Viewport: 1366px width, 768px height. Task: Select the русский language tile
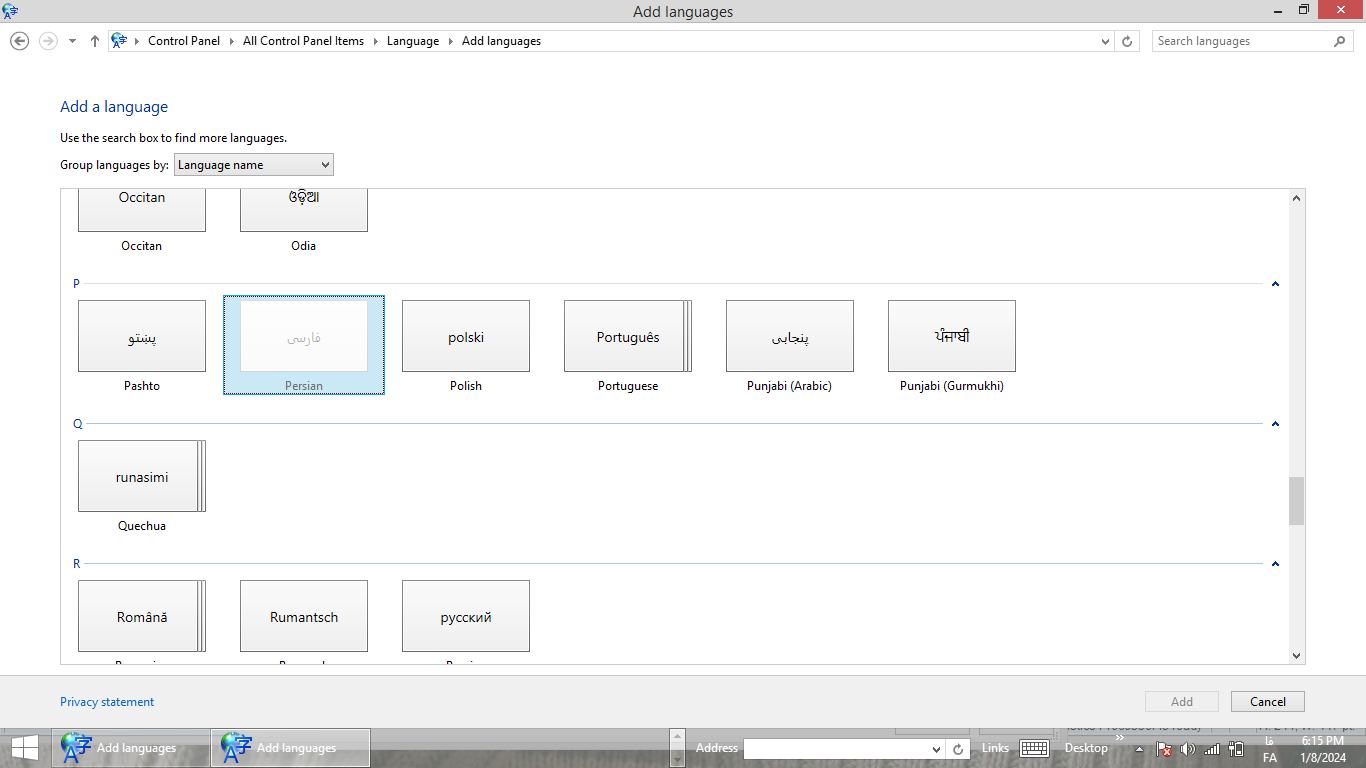click(x=466, y=617)
